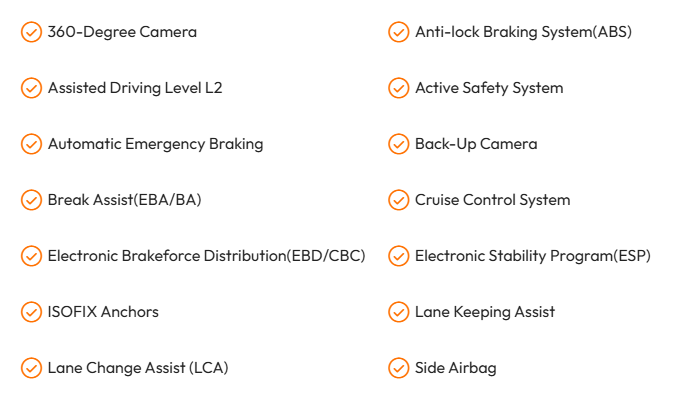Click the check circle next to ISOFIX Anchors
The image size is (686, 412).
tap(32, 312)
